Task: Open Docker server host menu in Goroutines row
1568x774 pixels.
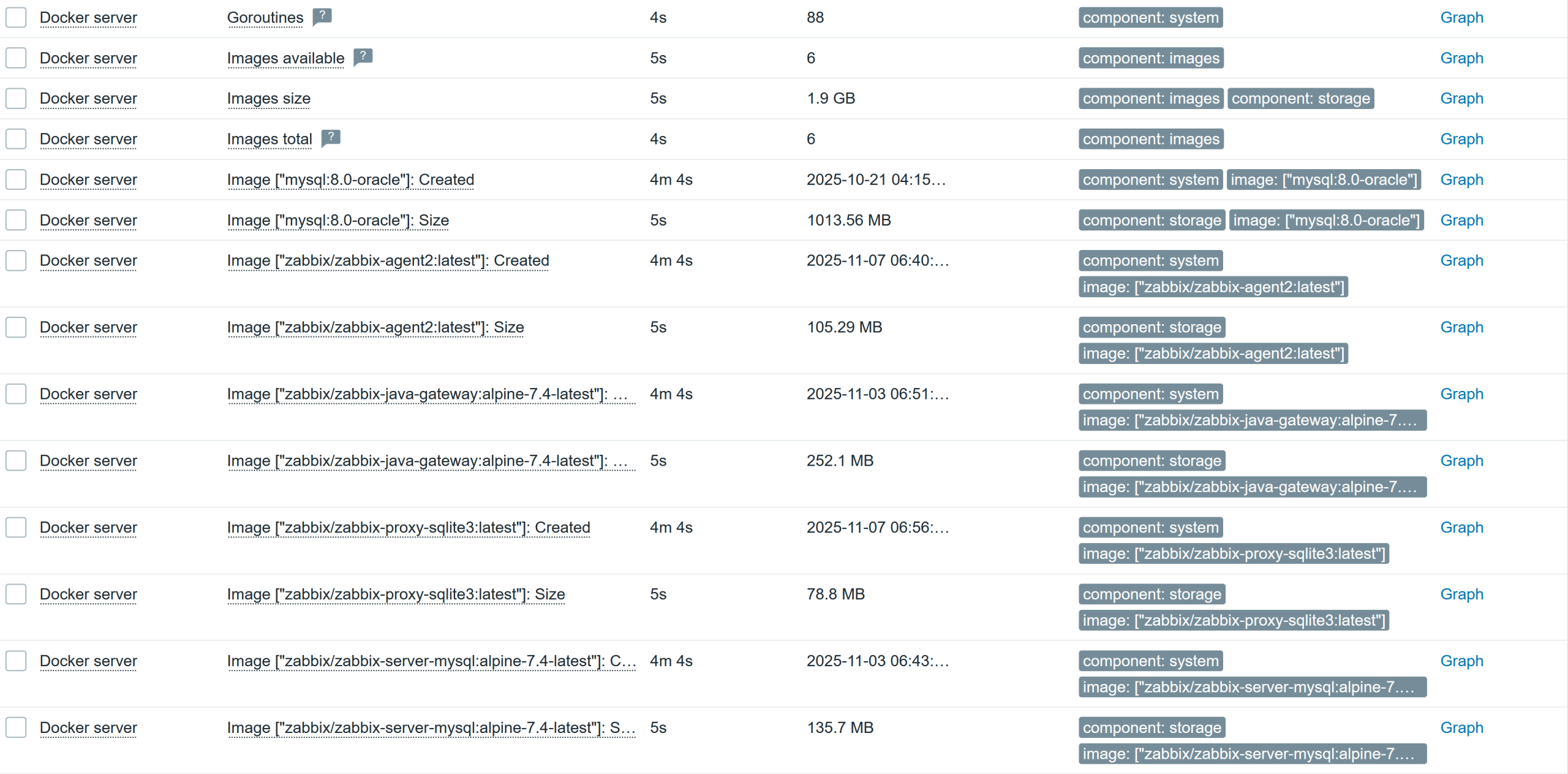Action: 88,18
